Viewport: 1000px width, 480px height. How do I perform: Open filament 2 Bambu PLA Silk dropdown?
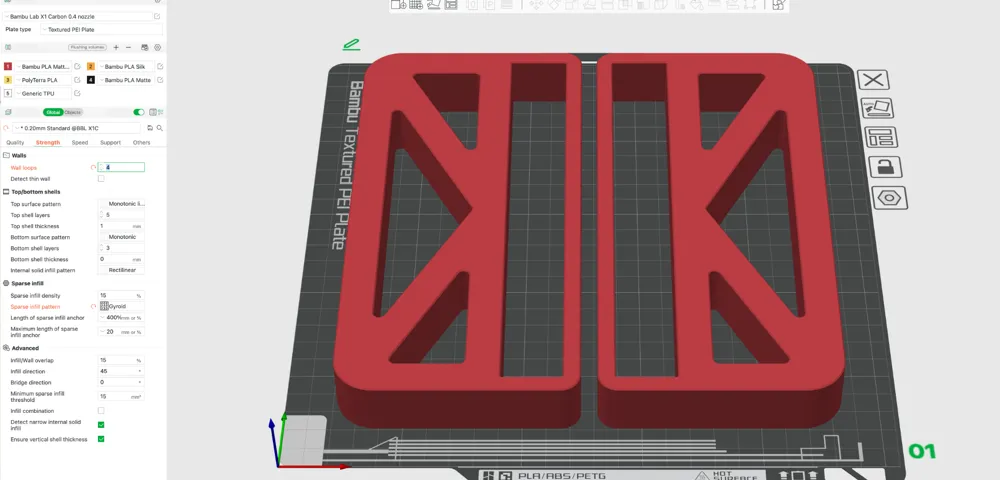pyautogui.click(x=125, y=66)
